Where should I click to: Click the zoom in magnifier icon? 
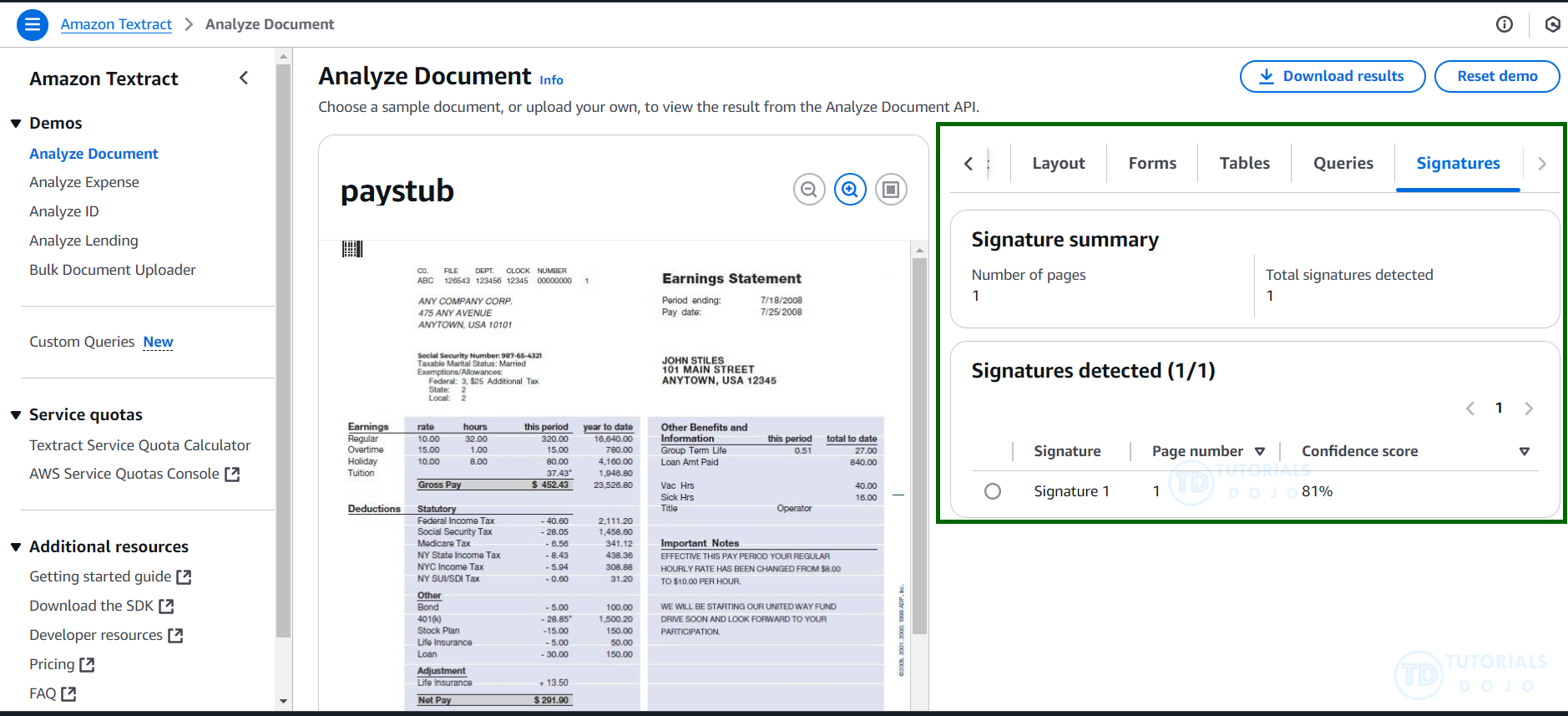click(850, 190)
